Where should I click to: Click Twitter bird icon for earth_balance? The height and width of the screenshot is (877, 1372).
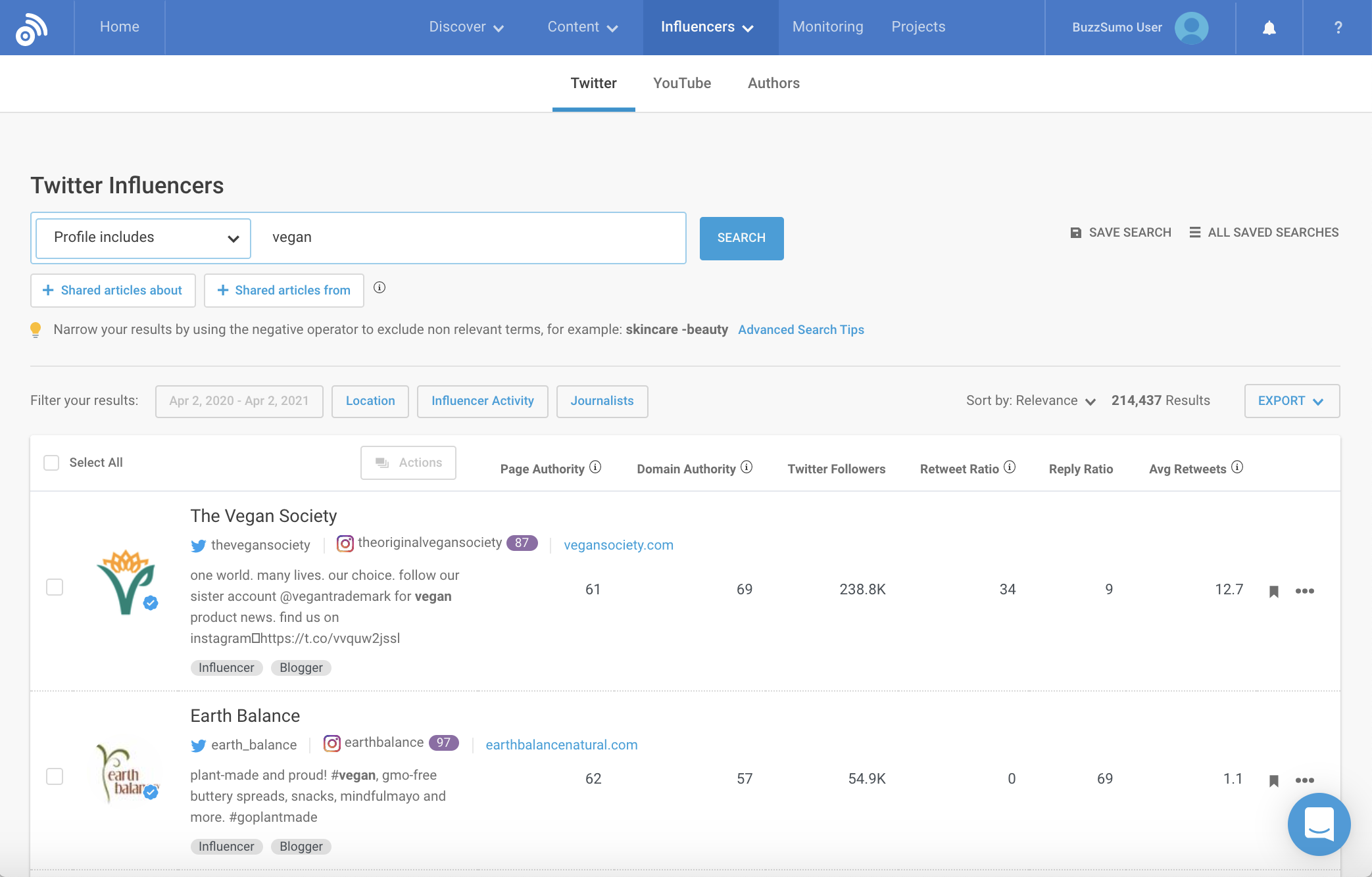coord(198,746)
